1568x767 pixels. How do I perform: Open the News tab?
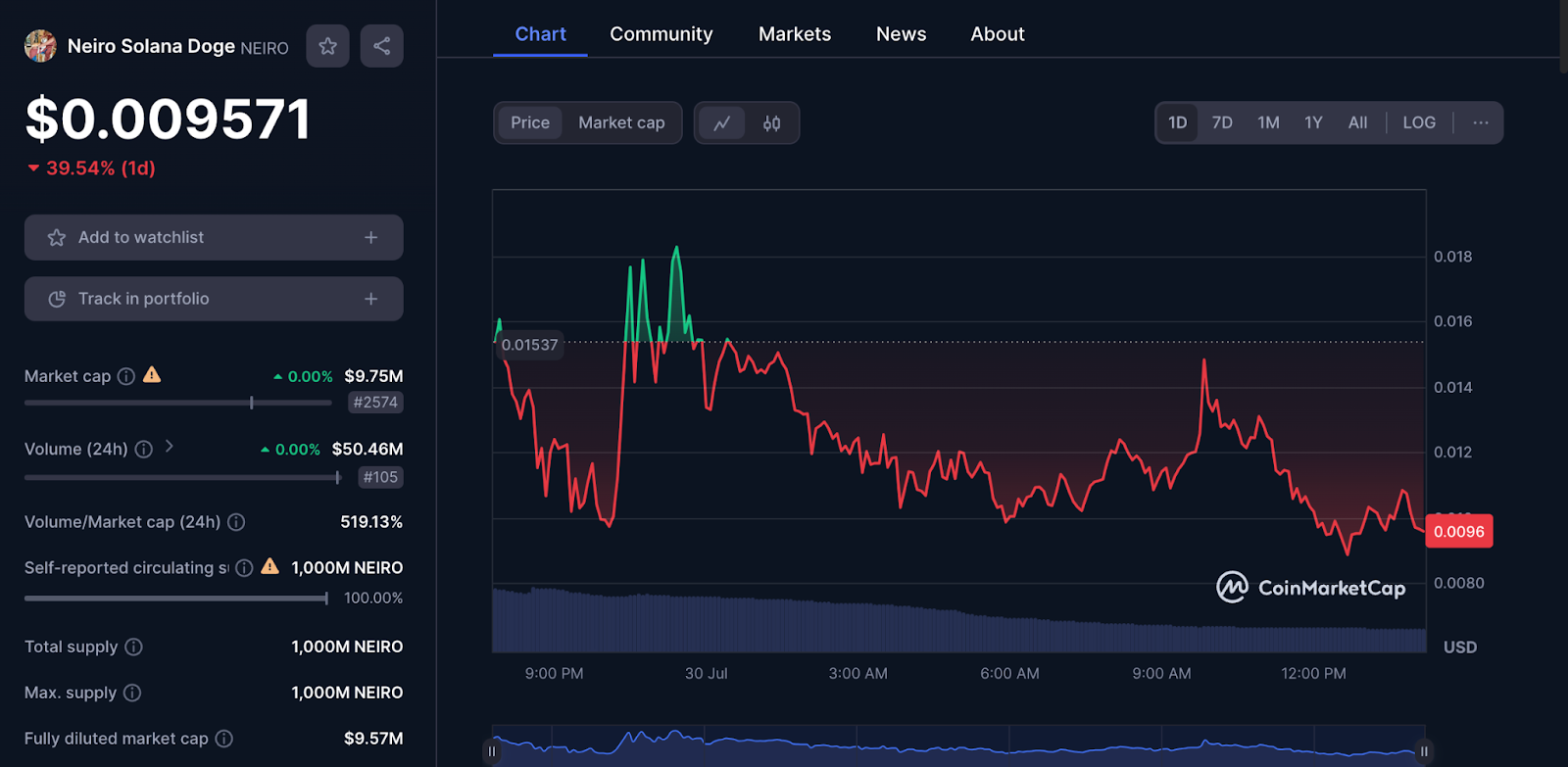point(902,34)
